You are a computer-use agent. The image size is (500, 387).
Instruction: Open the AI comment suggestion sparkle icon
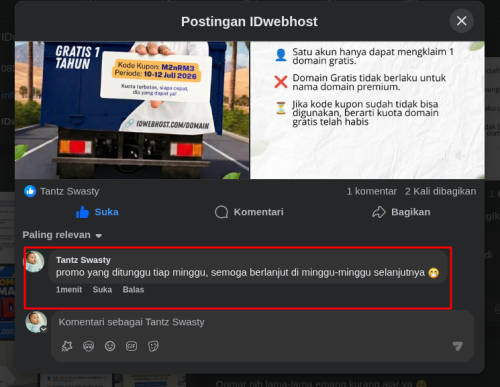[67, 346]
